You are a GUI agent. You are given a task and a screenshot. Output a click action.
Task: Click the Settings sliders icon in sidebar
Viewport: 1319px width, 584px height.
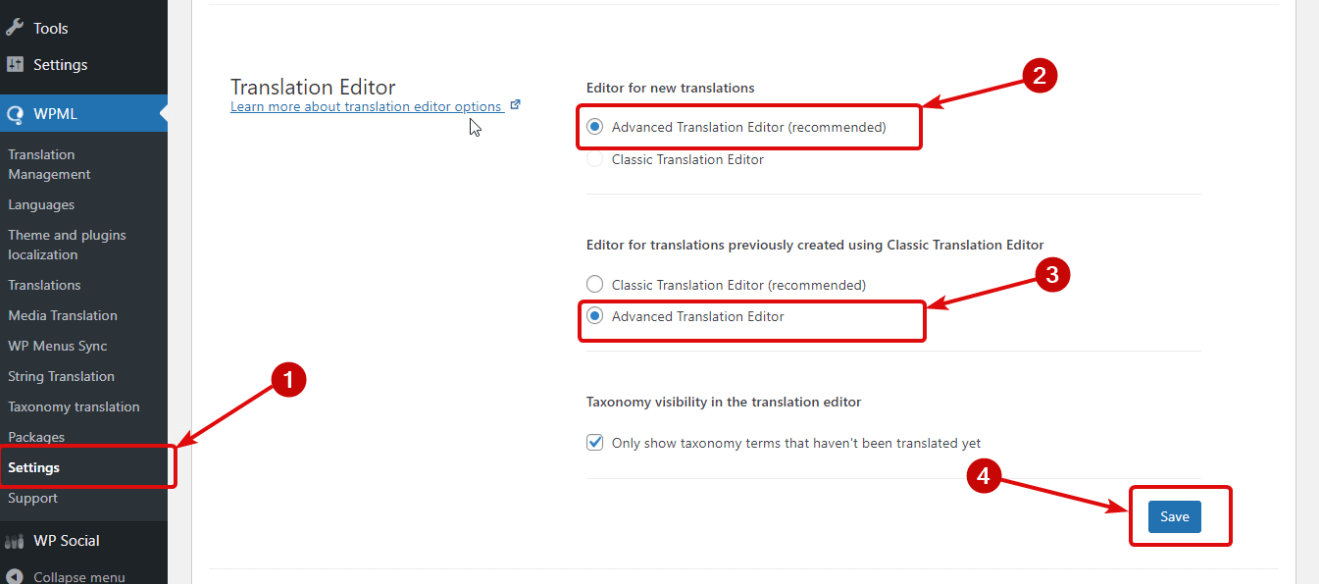[15, 64]
